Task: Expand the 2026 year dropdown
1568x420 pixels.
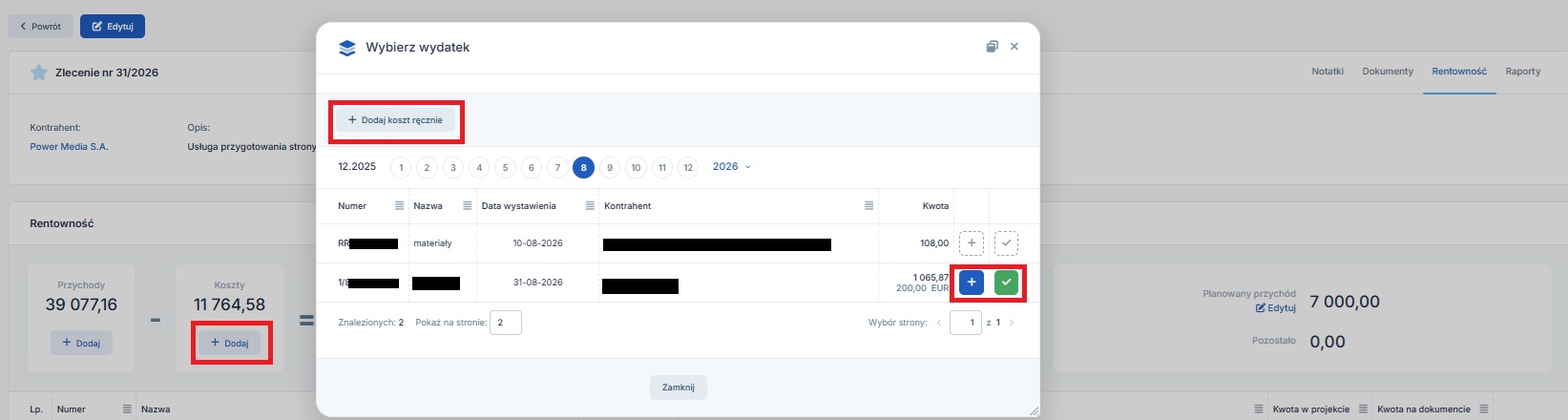Action: 732,167
